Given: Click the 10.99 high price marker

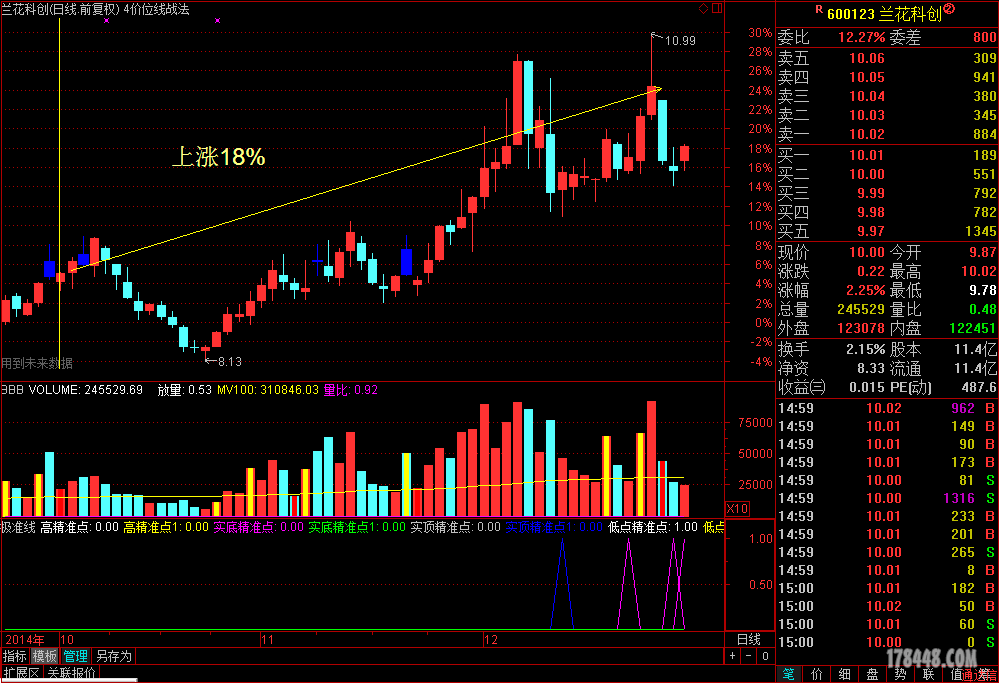Looking at the screenshot, I should point(680,41).
